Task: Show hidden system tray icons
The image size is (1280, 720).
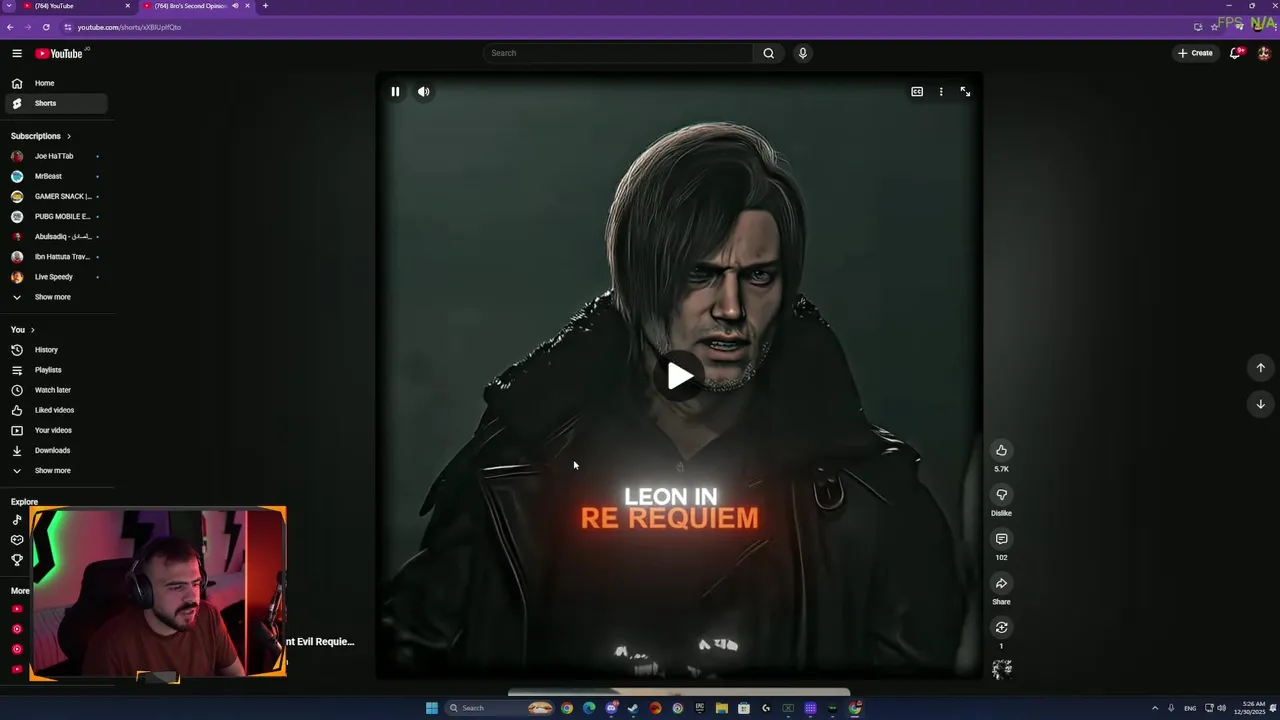Action: (1155, 708)
